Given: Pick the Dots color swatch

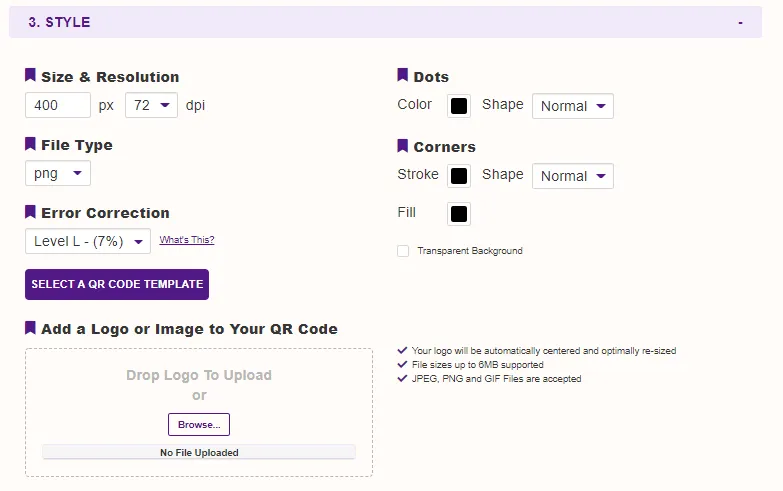Looking at the screenshot, I should [459, 106].
